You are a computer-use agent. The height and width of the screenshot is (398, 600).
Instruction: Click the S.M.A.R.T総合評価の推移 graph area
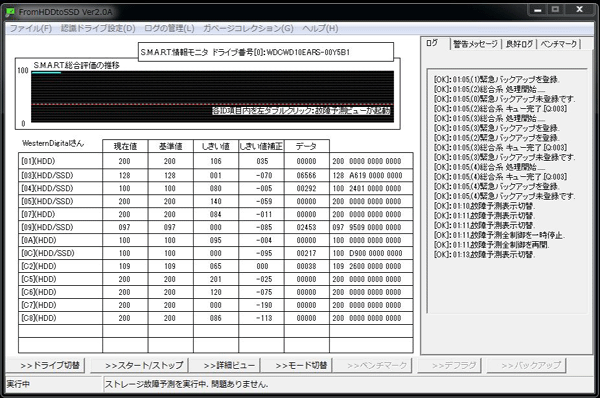click(x=212, y=96)
